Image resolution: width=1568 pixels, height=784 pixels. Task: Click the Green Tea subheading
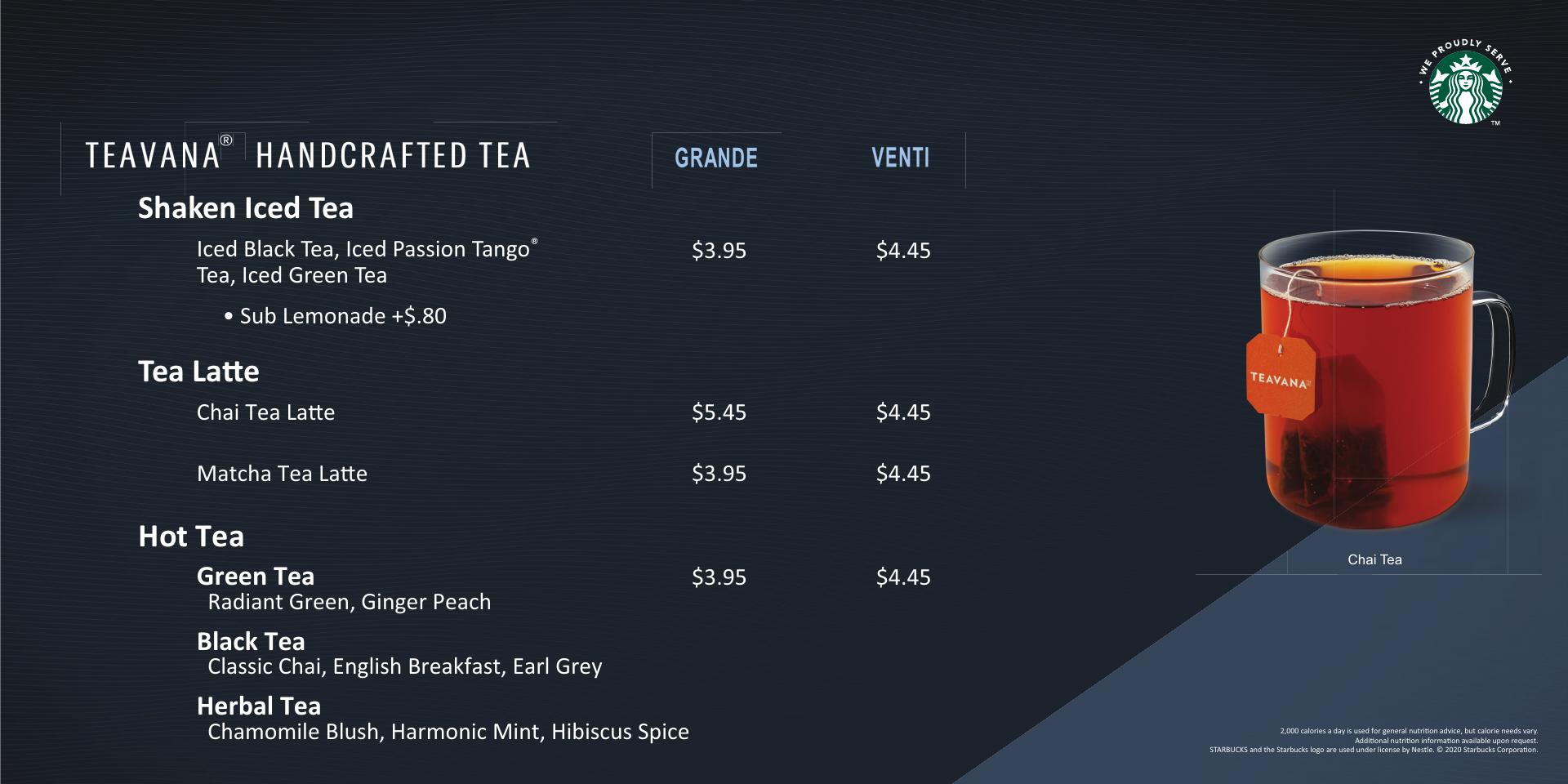tap(255, 577)
